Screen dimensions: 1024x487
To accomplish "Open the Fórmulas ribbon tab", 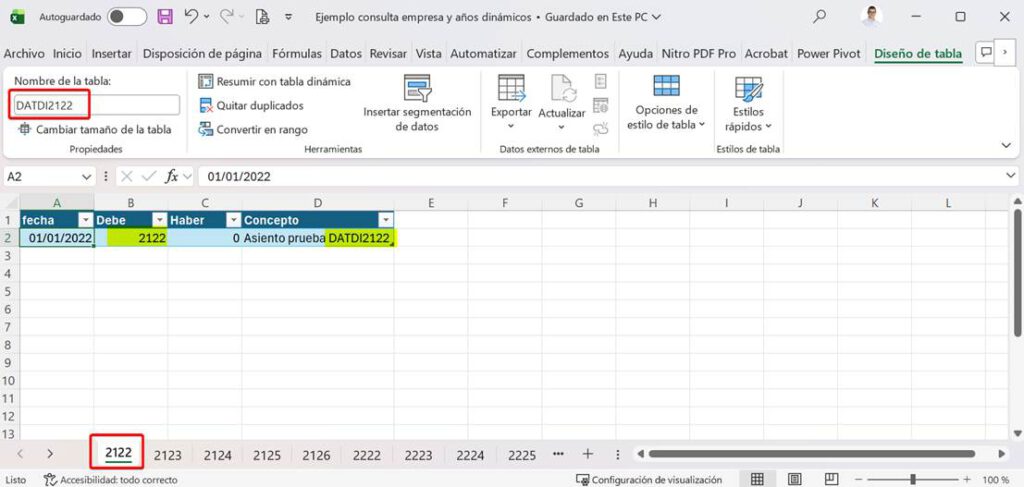I will tap(297, 54).
